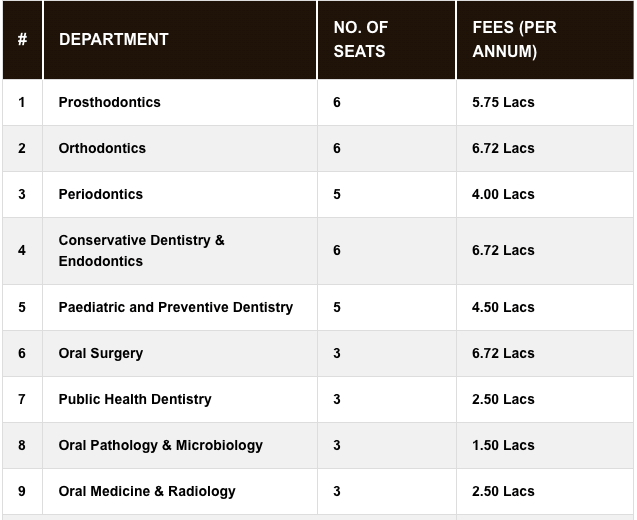Click the NO. OF SEATS header
The width and height of the screenshot is (637, 520).
[x=360, y=40]
